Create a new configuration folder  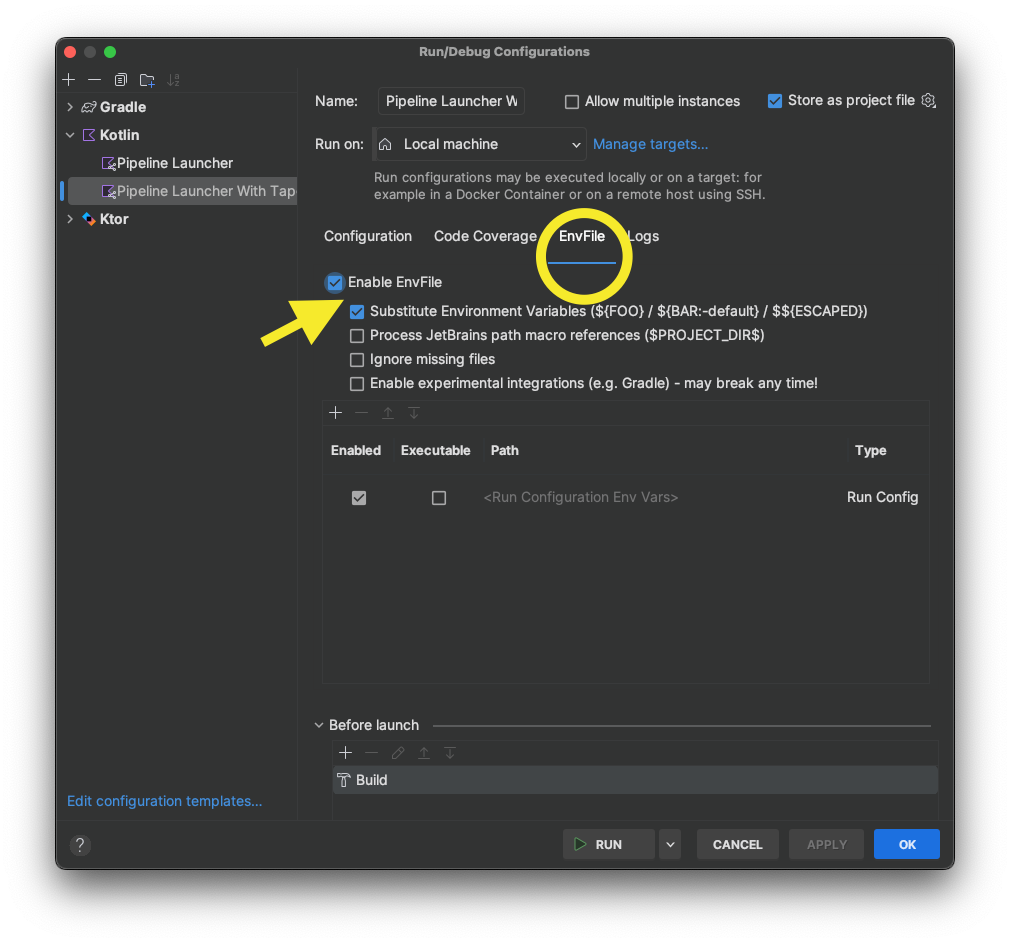147,80
